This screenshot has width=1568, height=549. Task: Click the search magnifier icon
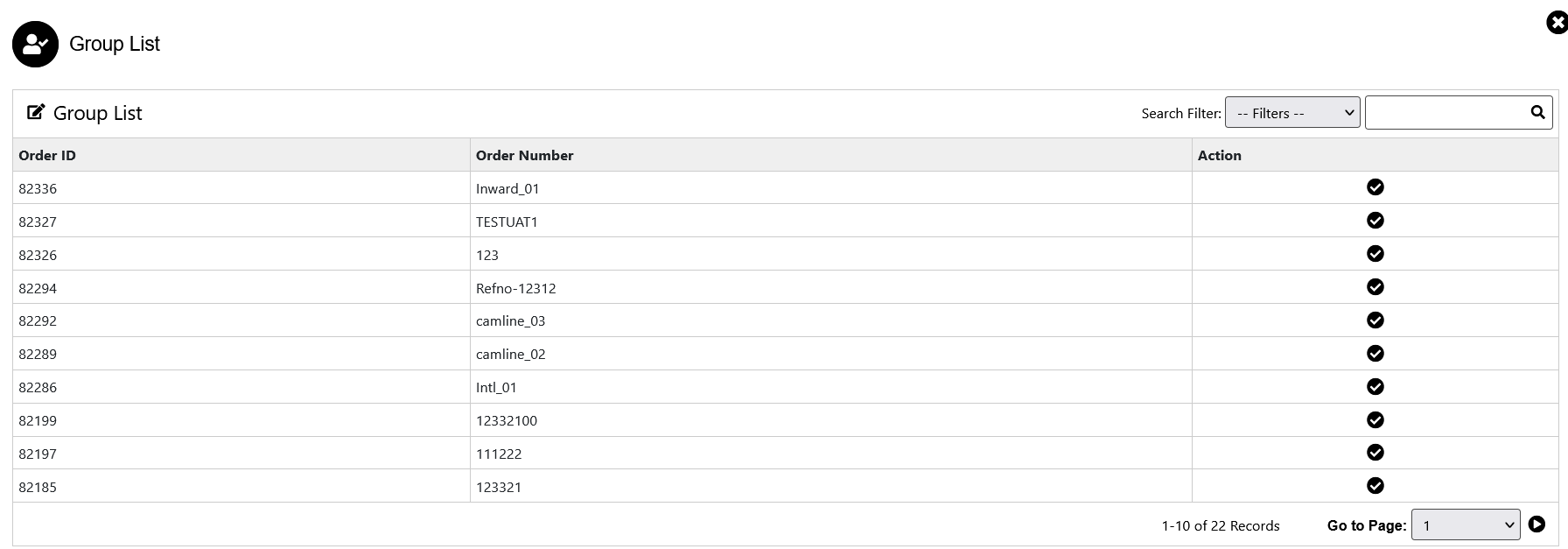[x=1537, y=112]
